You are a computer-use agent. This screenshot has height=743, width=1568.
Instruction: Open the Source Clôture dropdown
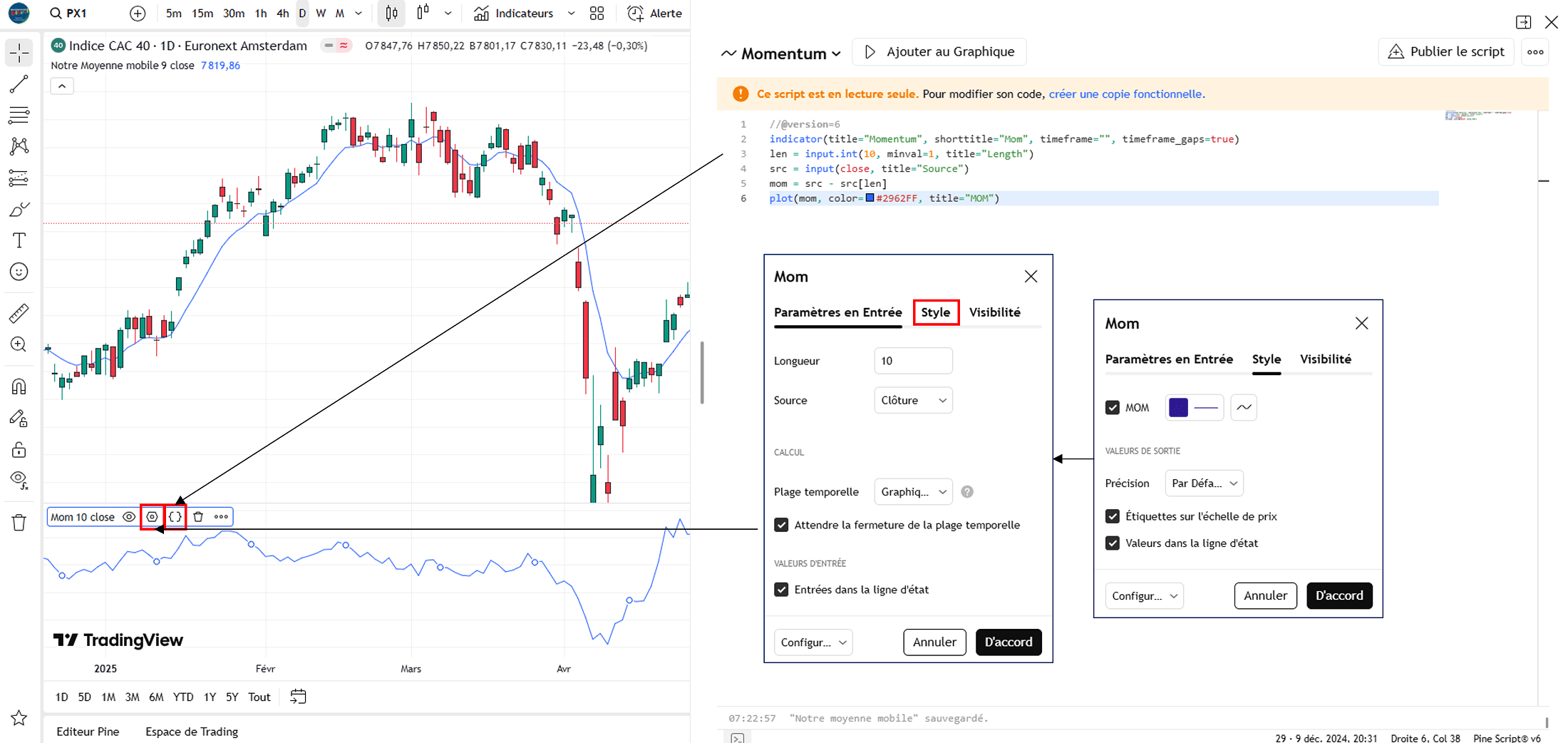pyautogui.click(x=913, y=401)
